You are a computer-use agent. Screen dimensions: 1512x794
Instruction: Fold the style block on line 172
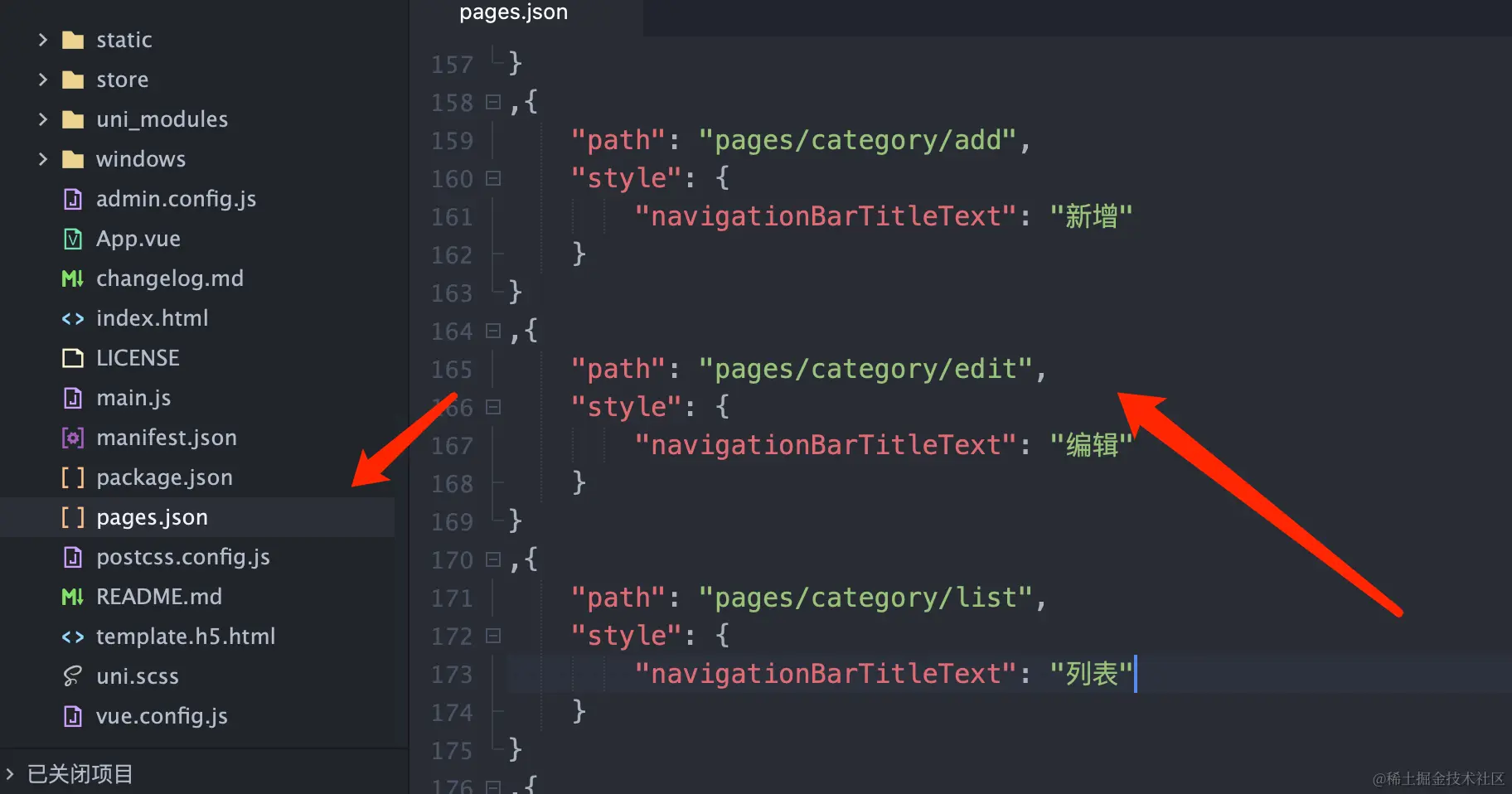click(493, 636)
